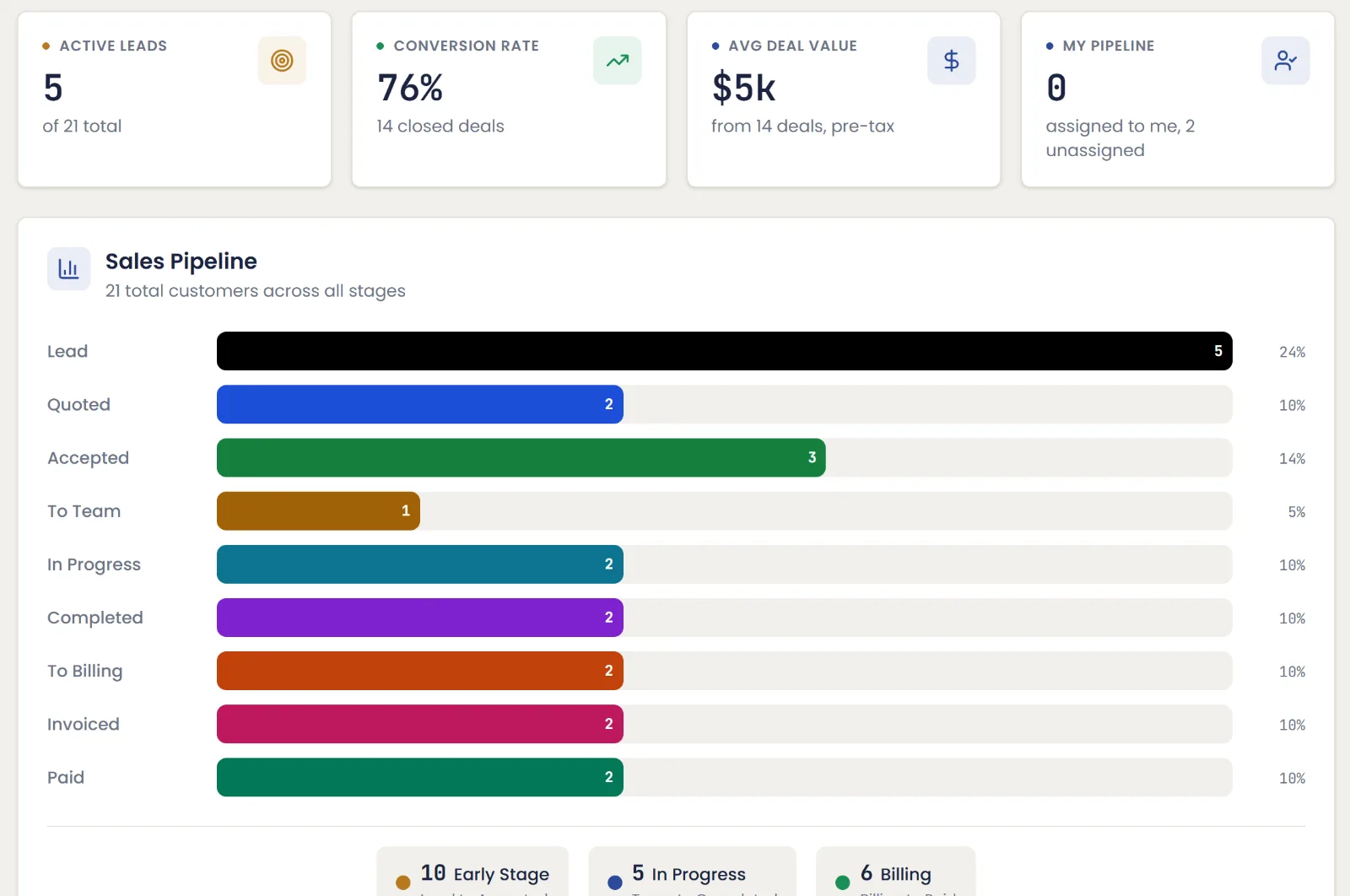Click the $5k average deal value

point(743,88)
